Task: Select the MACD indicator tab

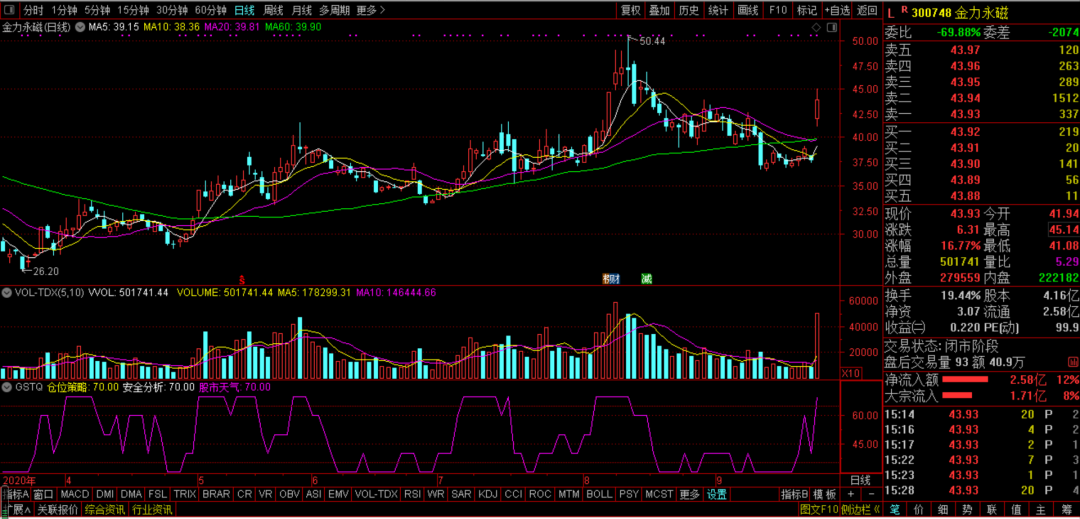Action: tap(74, 494)
